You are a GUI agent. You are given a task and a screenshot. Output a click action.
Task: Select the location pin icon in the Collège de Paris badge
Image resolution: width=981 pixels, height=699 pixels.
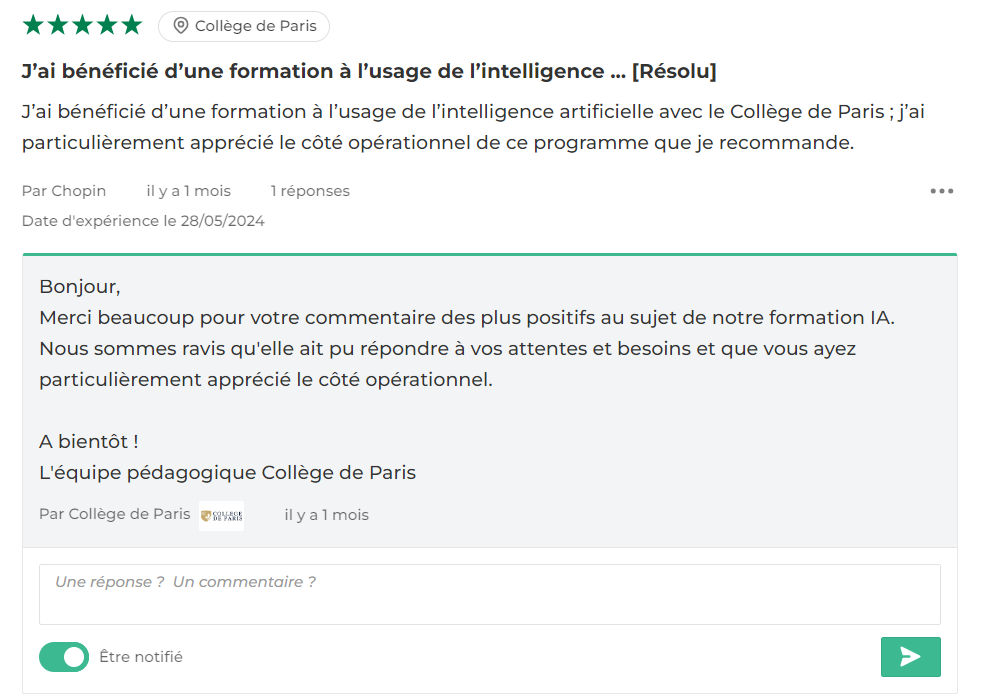pos(181,26)
